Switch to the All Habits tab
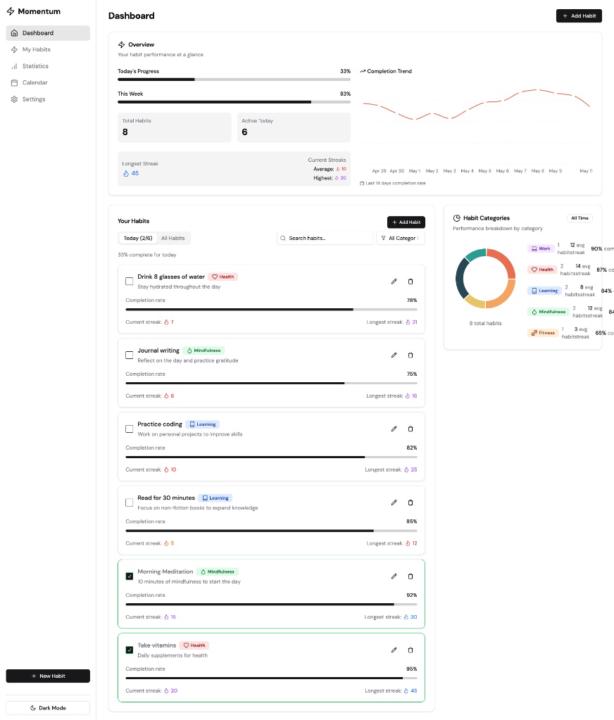The image size is (614, 720). [173, 238]
